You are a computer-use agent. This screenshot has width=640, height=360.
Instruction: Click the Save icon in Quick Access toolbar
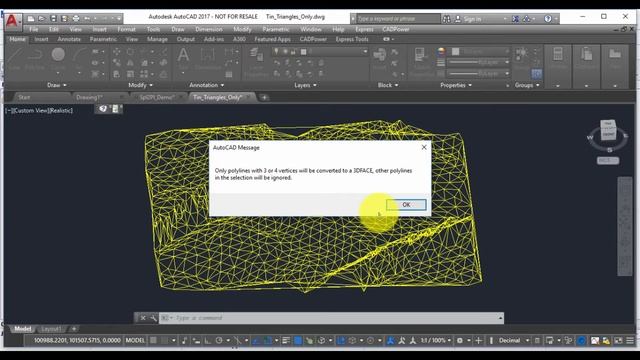pos(53,18)
